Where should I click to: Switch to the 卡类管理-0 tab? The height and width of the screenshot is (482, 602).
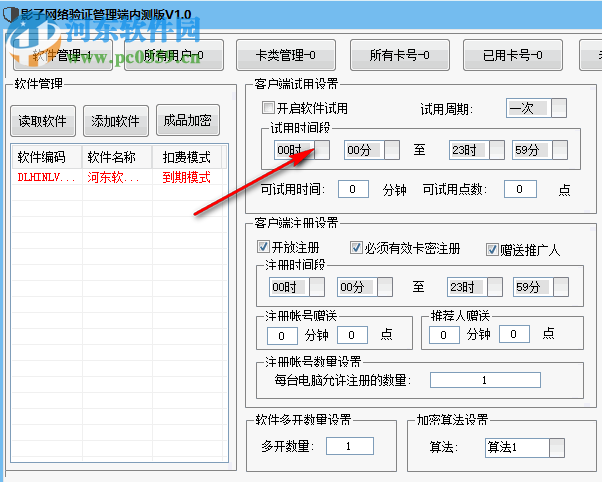tap(286, 55)
